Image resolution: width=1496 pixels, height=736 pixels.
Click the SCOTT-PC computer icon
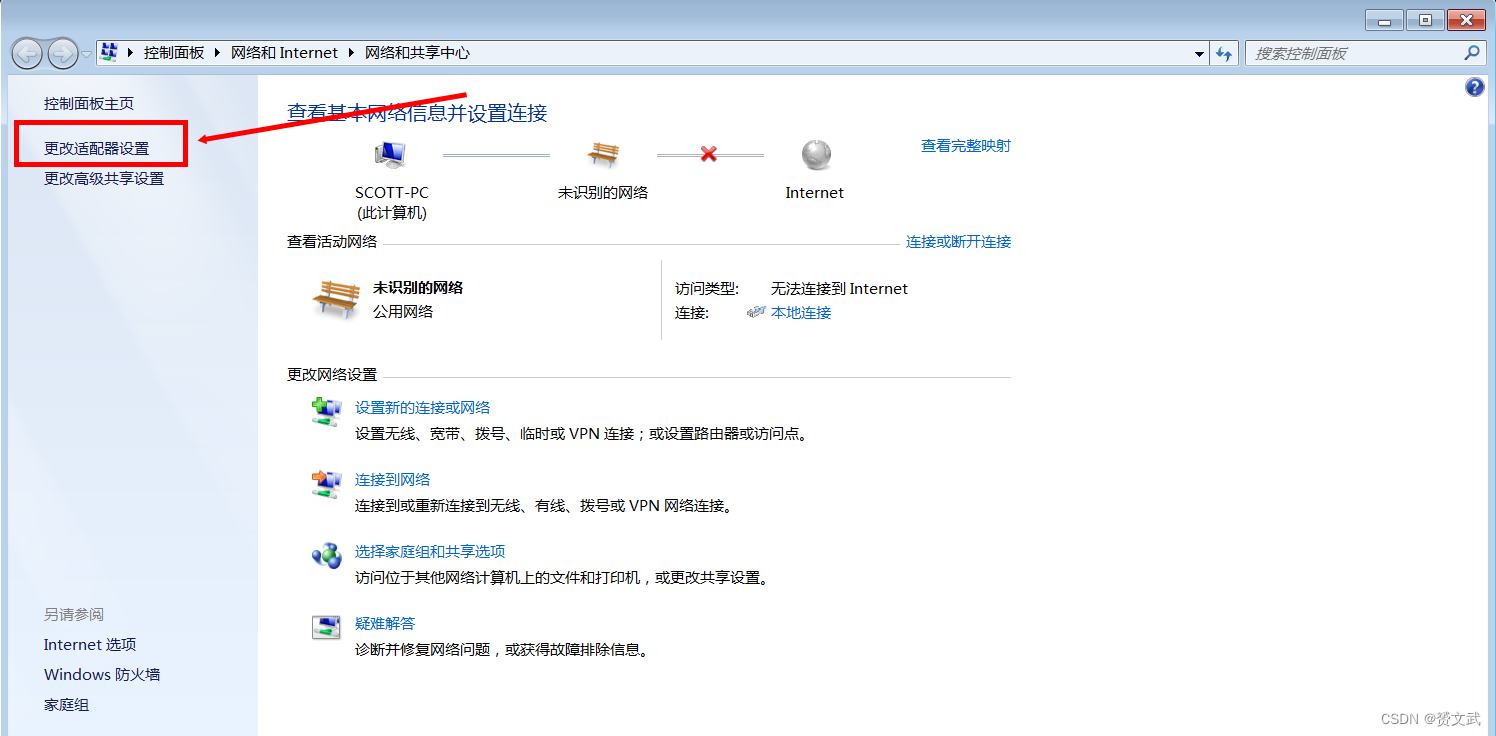390,155
